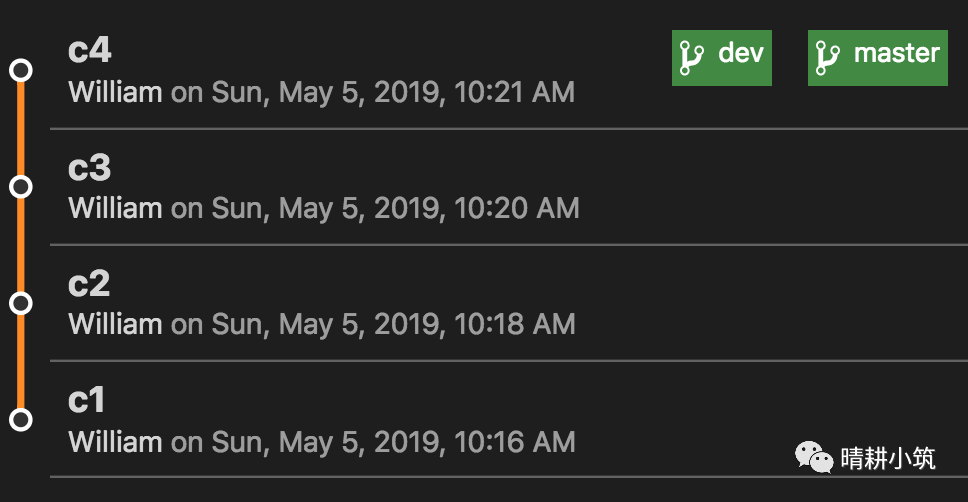Select the master branch label

click(896, 54)
